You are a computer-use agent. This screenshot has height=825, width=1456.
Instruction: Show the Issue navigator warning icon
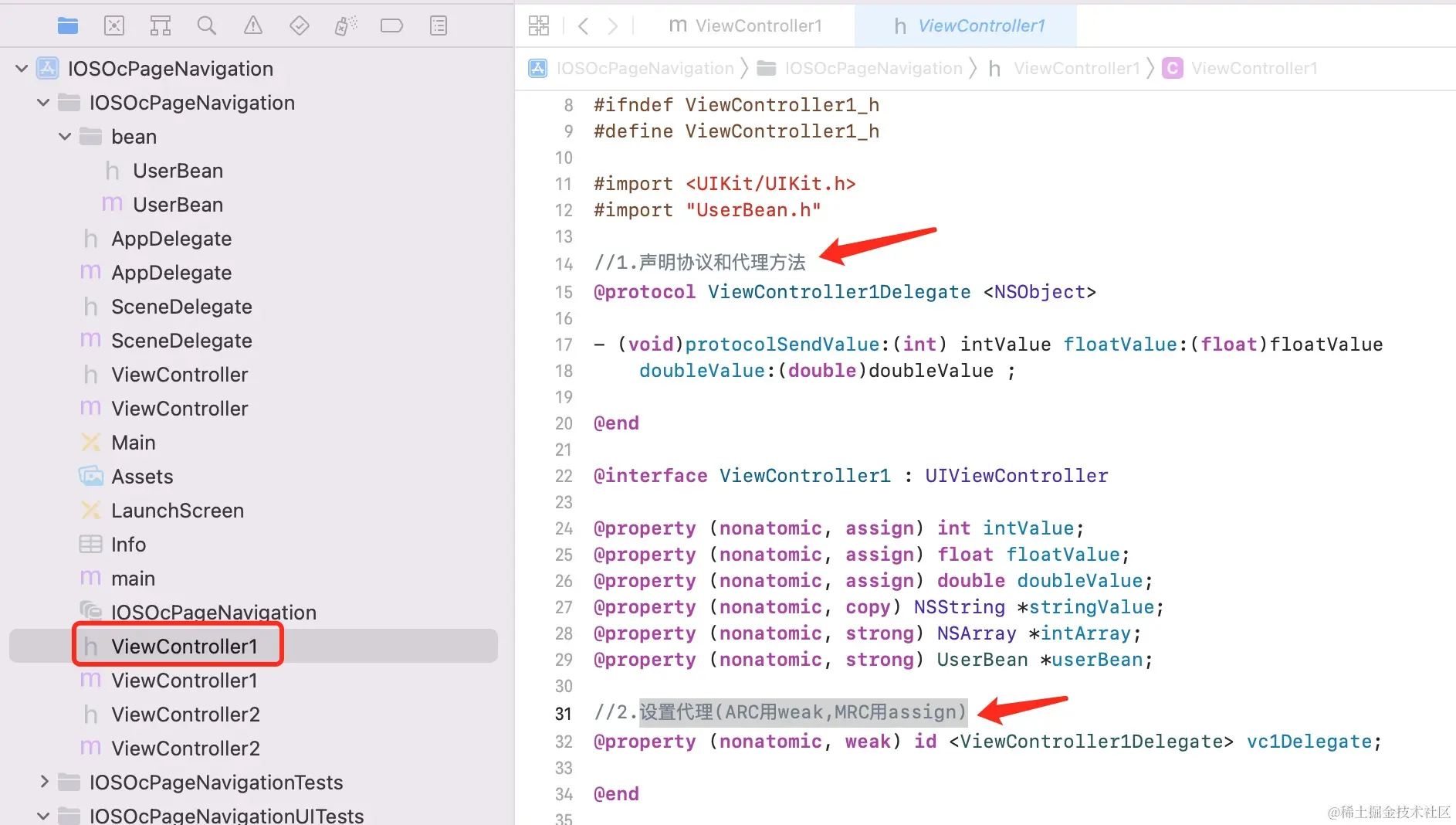point(253,25)
